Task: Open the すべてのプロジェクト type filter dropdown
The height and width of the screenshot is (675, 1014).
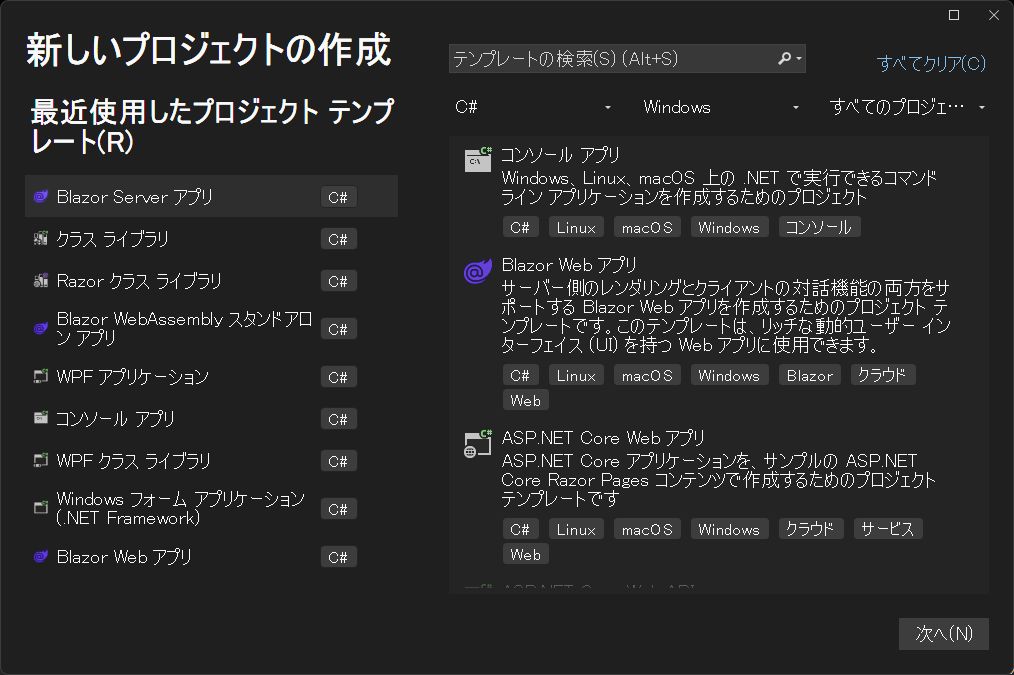Action: pos(907,107)
